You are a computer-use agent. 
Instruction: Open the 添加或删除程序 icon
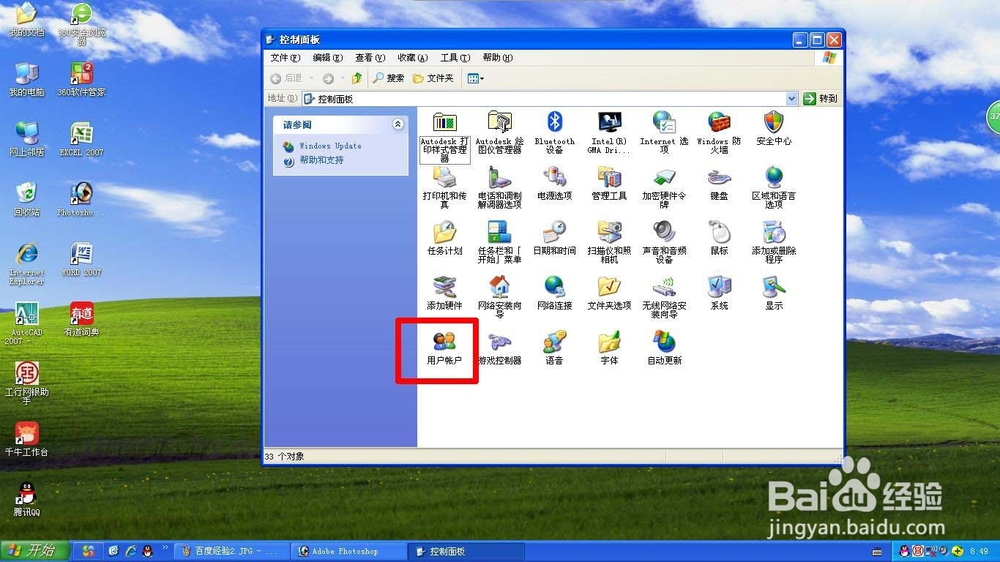pos(774,242)
